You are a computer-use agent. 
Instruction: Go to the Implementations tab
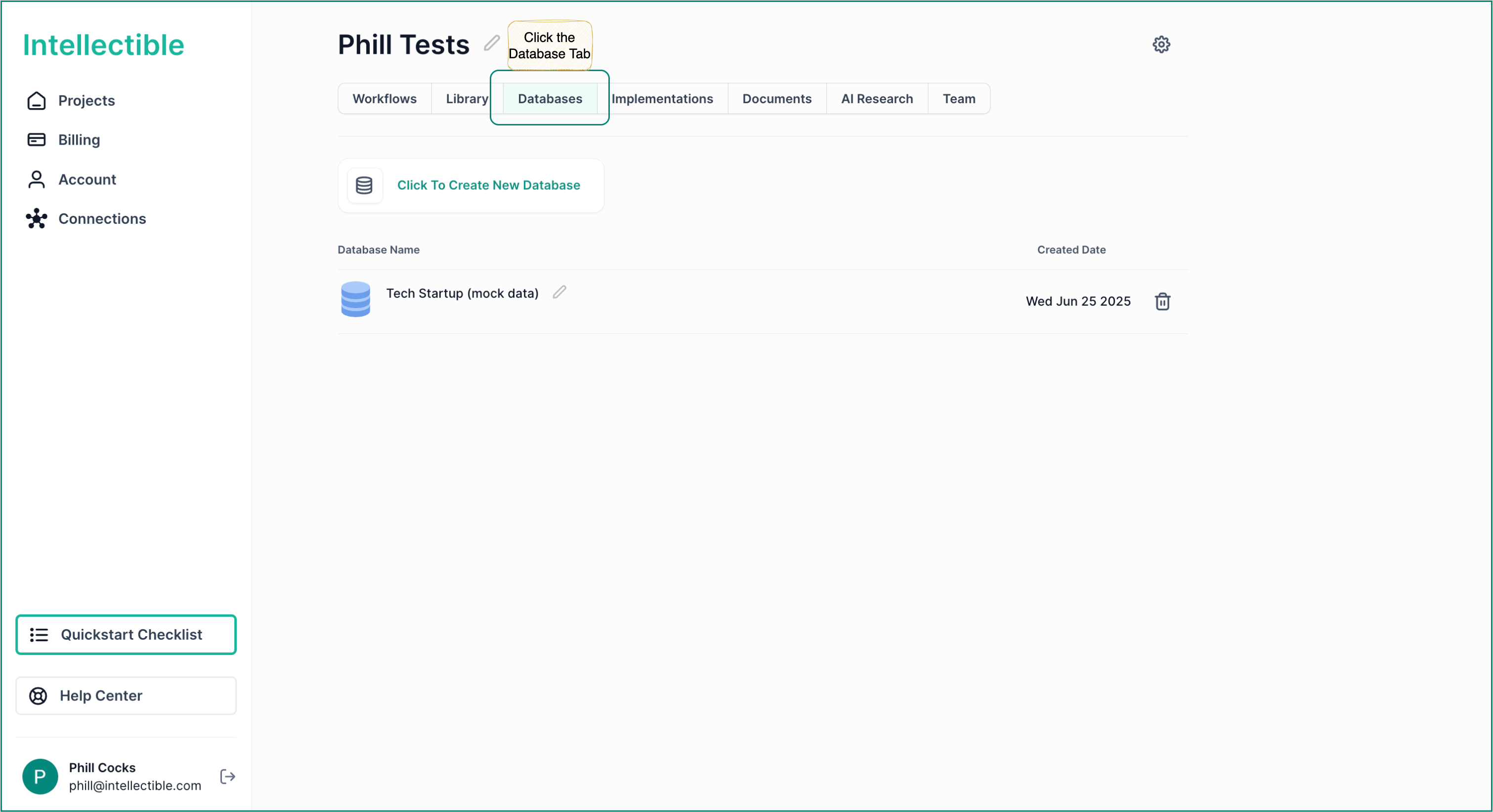pyautogui.click(x=662, y=98)
